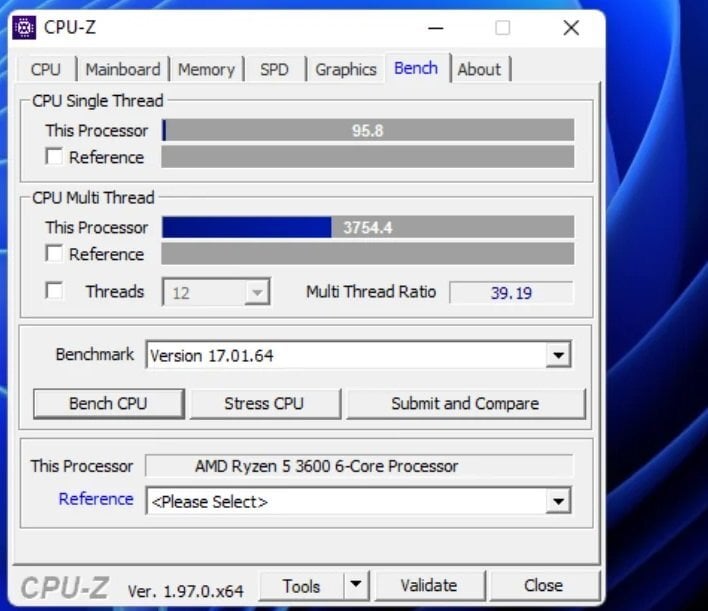Click the 'CPU Single Thread' group label
Screen dimensions: 708x611
point(98,100)
